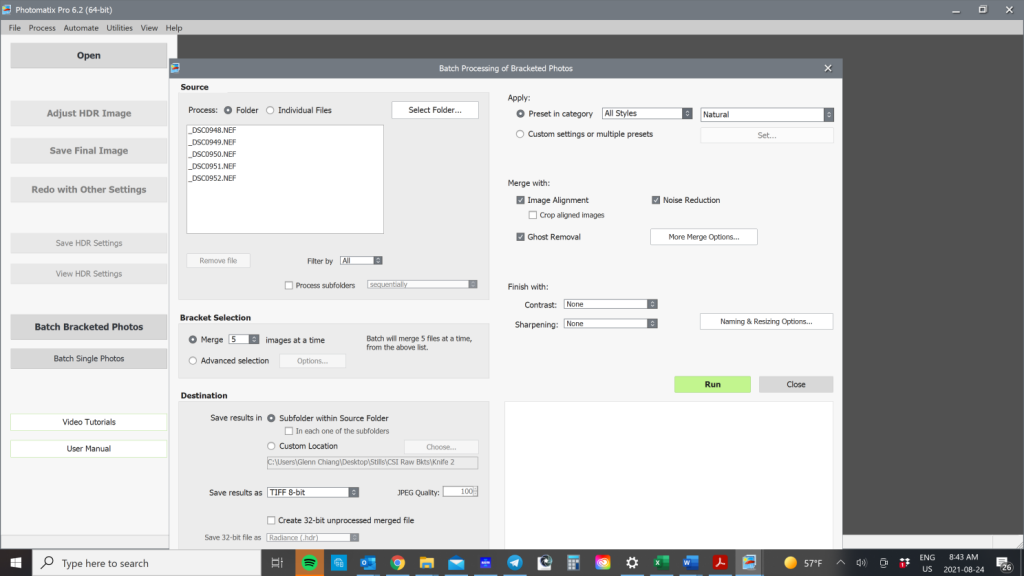Viewport: 1024px width, 576px height.
Task: Open Outlook from the taskbar
Action: click(368, 562)
